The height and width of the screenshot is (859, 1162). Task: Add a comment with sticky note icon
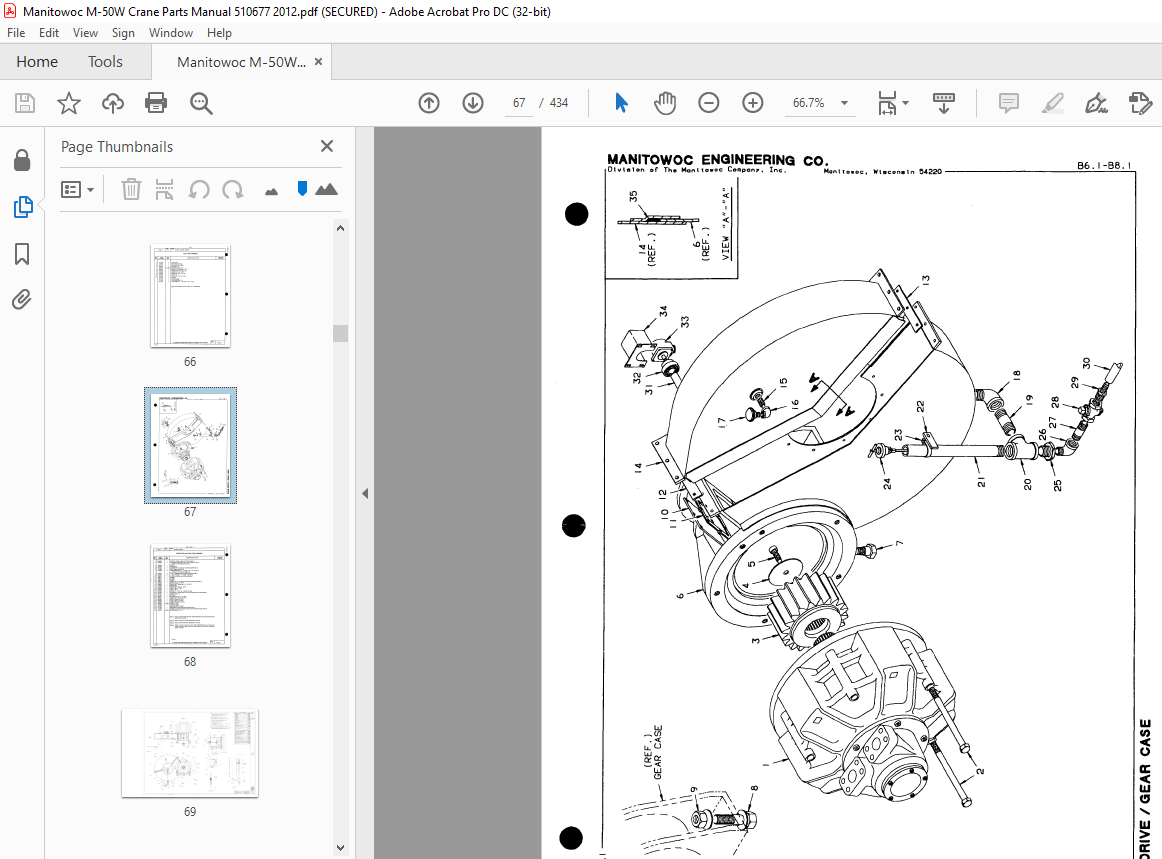tap(1009, 103)
